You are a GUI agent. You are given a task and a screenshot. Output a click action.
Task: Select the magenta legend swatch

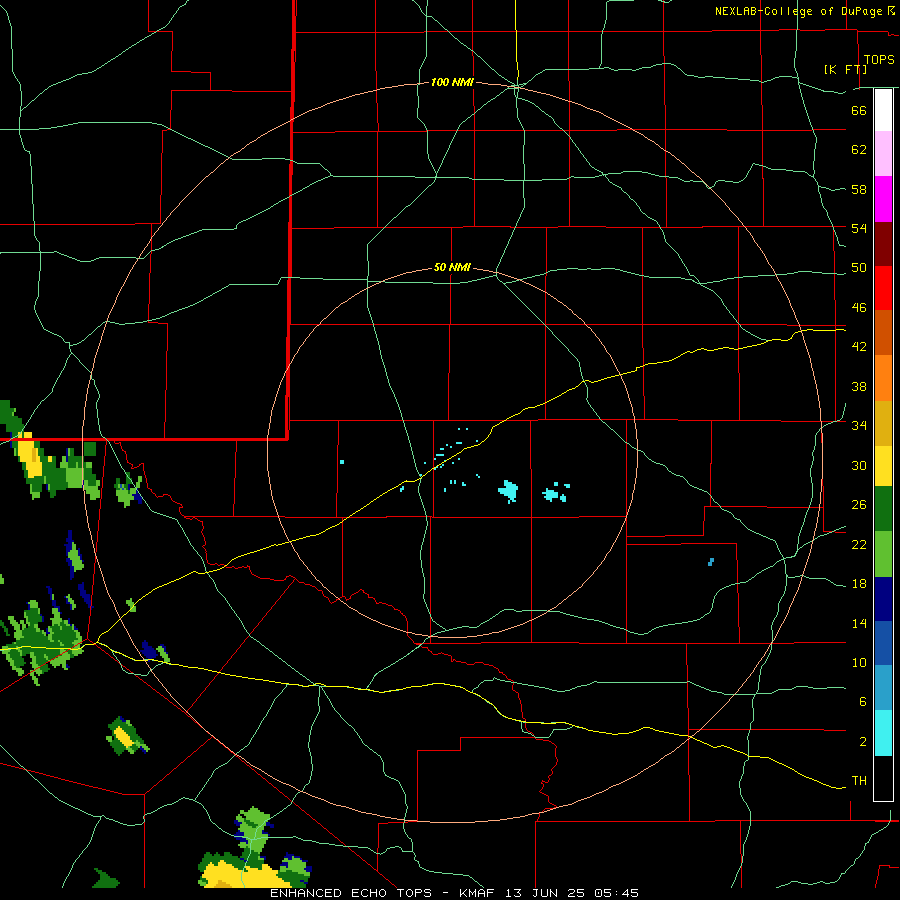coord(883,199)
